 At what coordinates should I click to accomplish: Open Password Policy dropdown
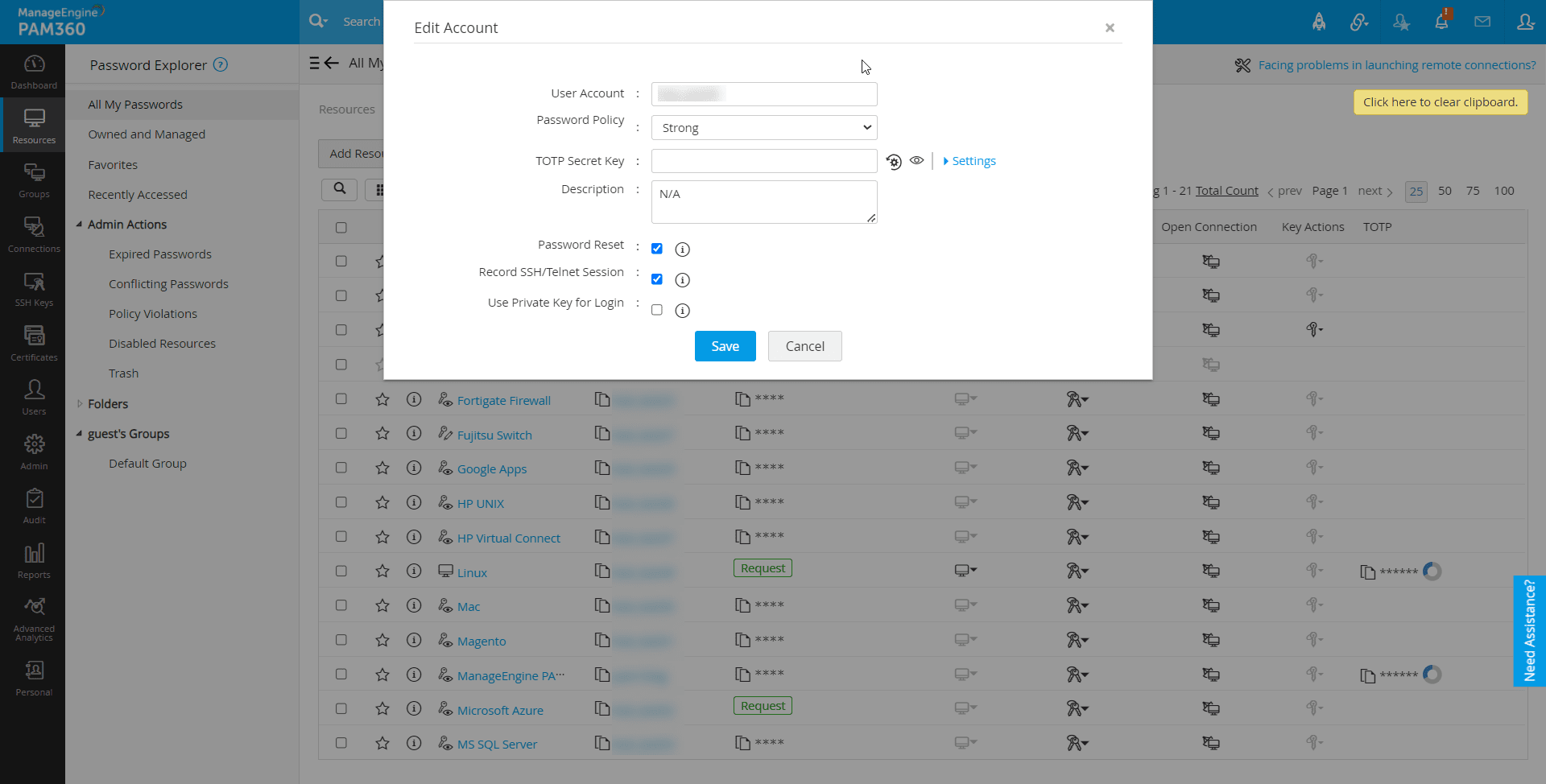(x=764, y=128)
